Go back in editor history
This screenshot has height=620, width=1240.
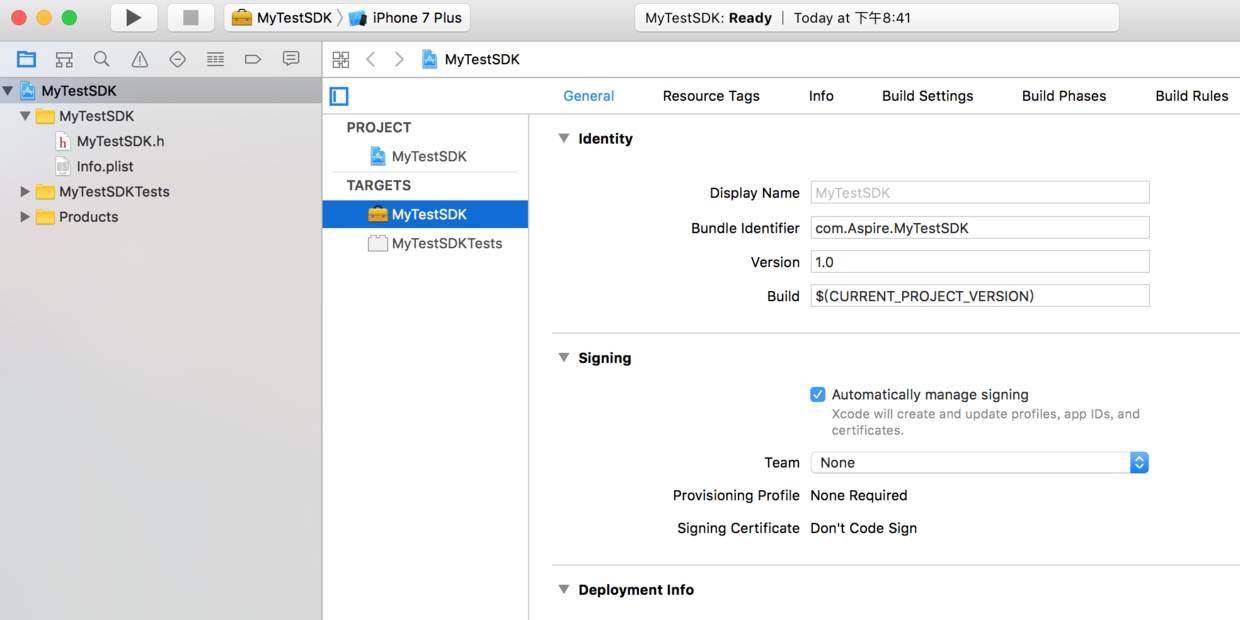(370, 59)
